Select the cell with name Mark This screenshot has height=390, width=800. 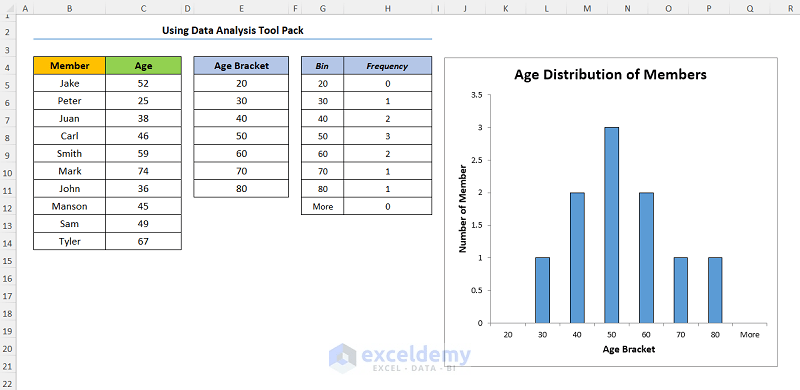pos(69,171)
